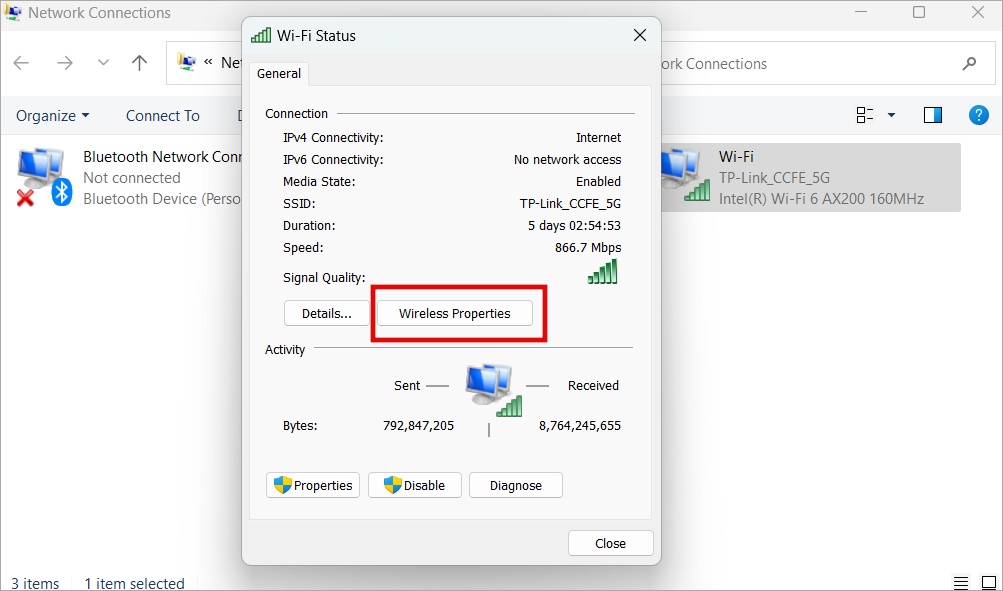The height and width of the screenshot is (591, 1003).
Task: Switch to the General tab
Action: [278, 73]
